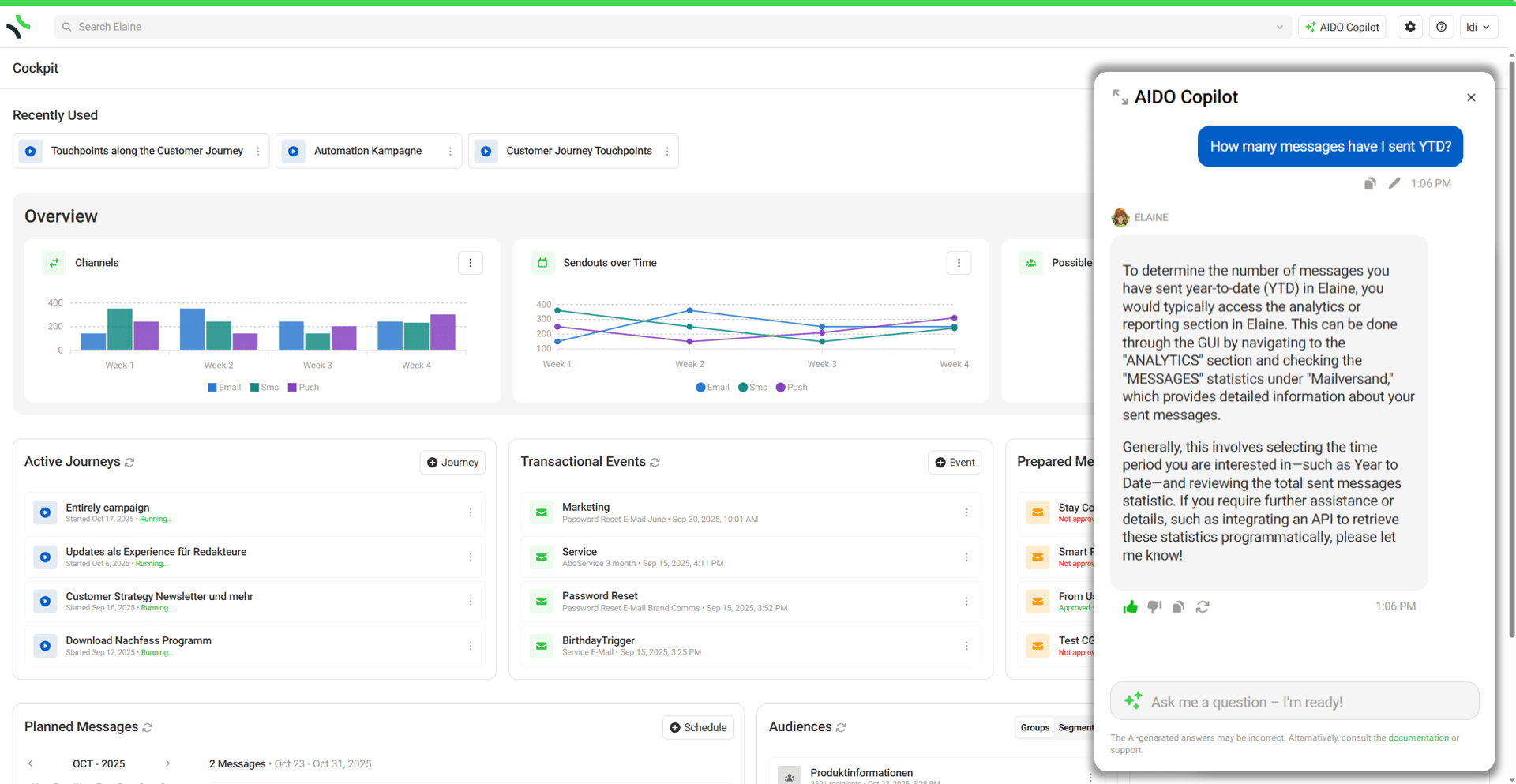Open options for BirthdayTrigger event
Screen dimensions: 1516x784
pyautogui.click(x=966, y=646)
